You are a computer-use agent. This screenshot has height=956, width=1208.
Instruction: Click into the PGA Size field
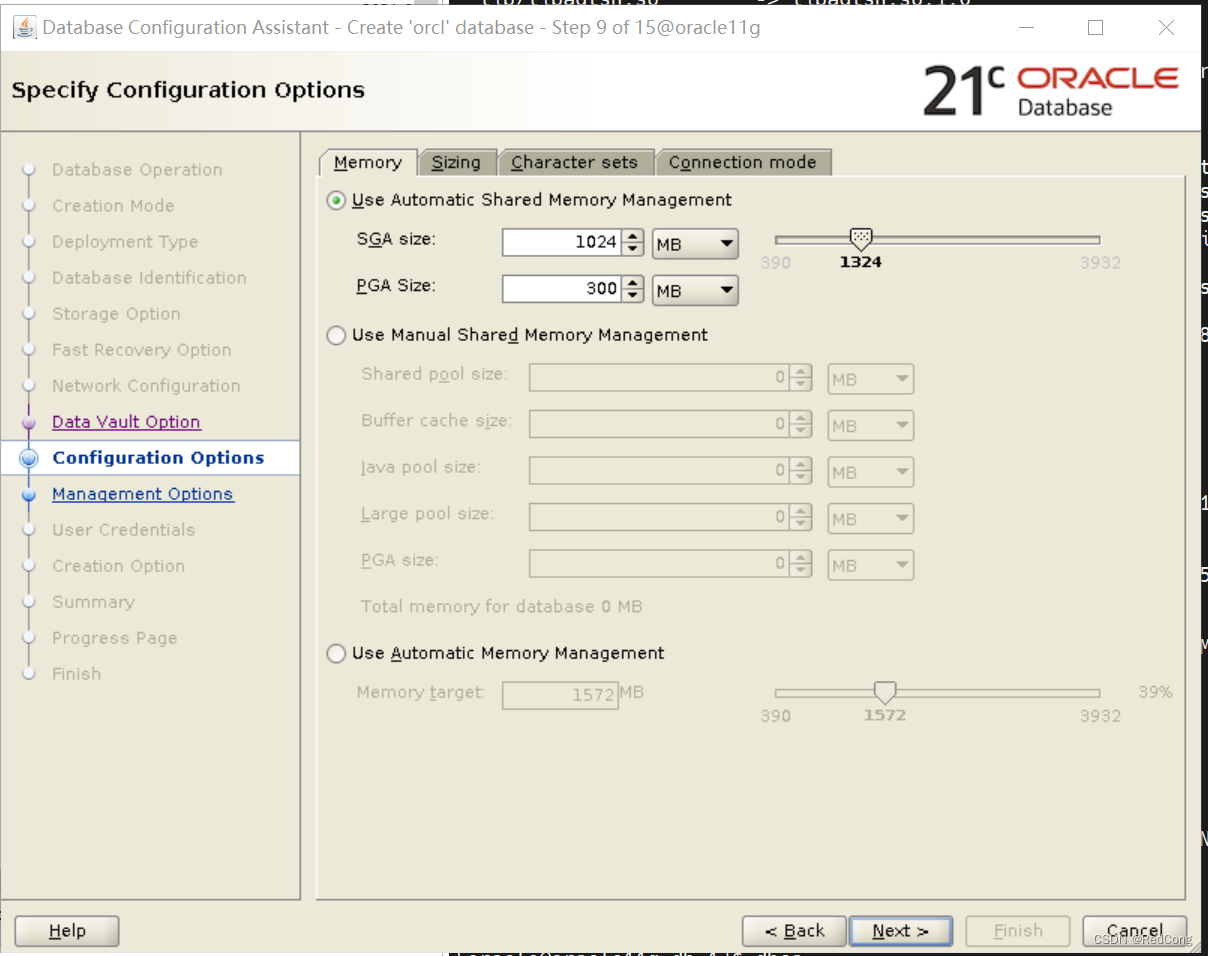pyautogui.click(x=561, y=289)
